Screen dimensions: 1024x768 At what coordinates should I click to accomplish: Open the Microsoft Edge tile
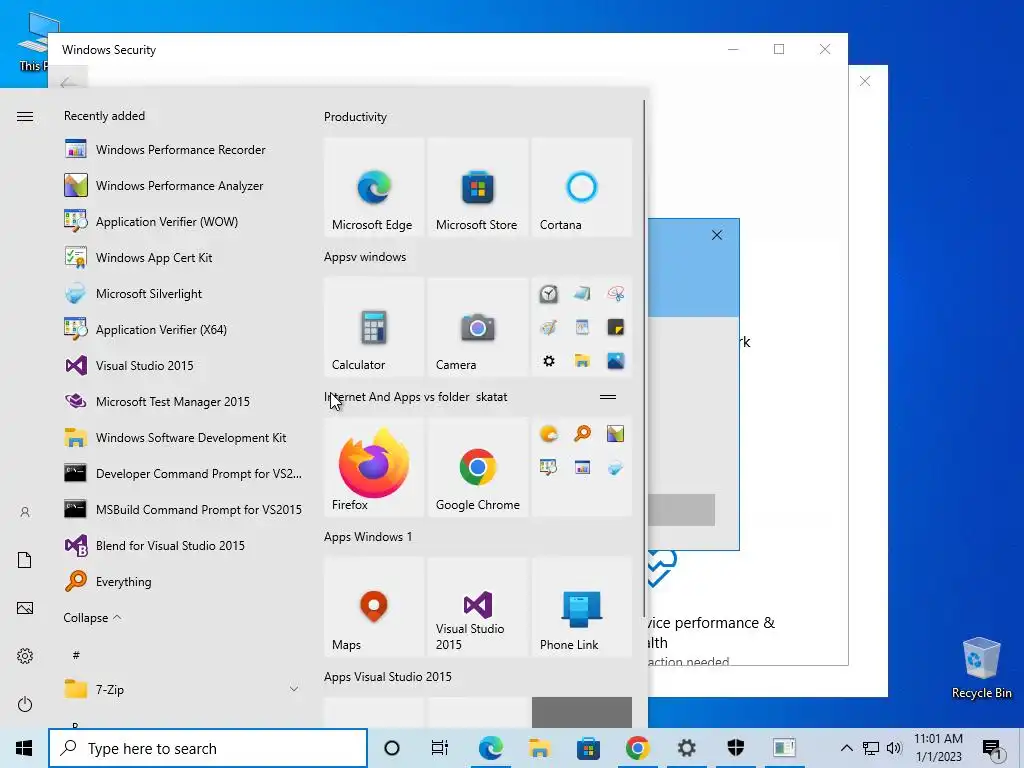(x=374, y=187)
